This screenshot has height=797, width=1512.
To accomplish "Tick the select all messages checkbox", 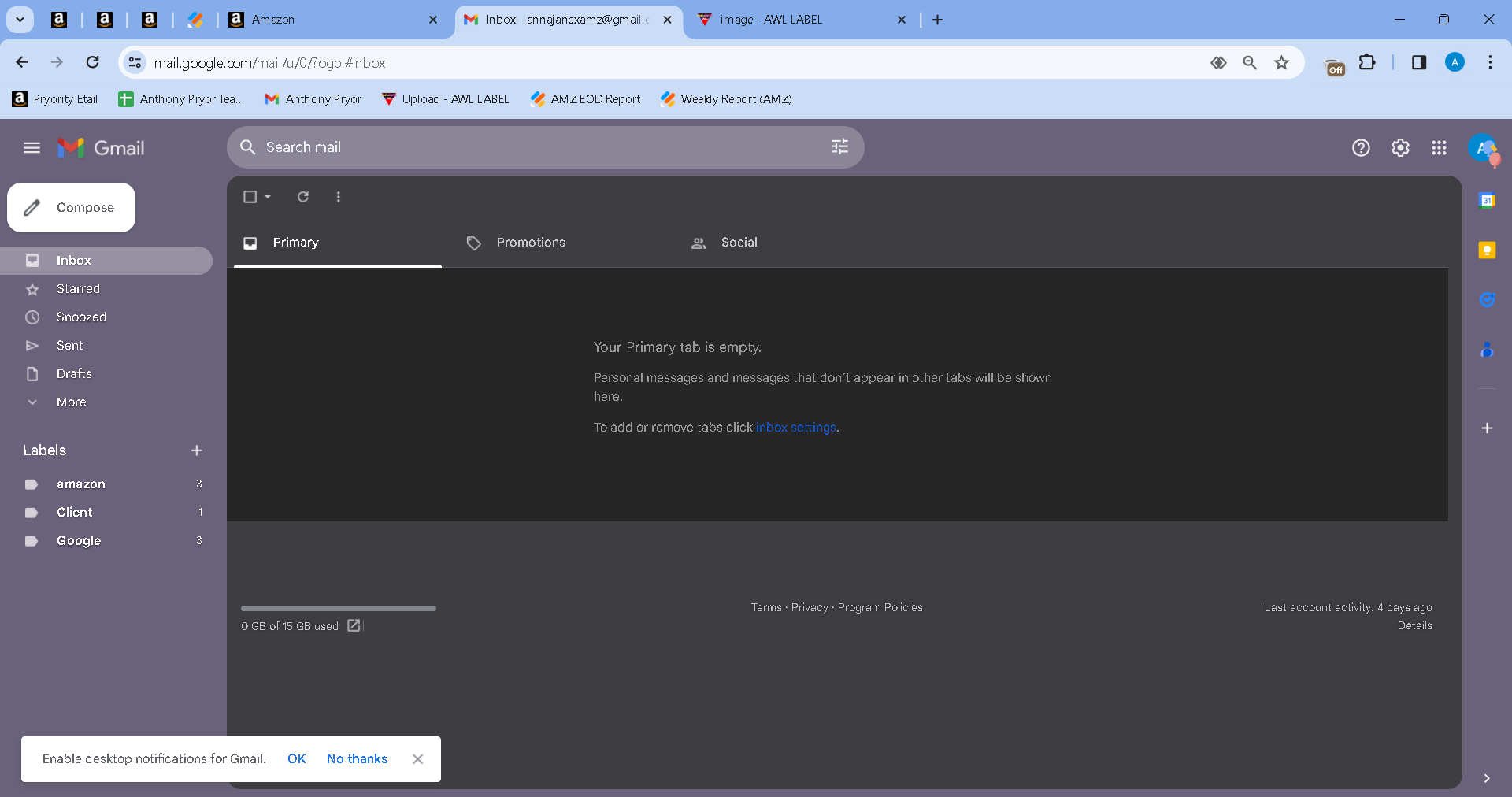I will (x=250, y=197).
